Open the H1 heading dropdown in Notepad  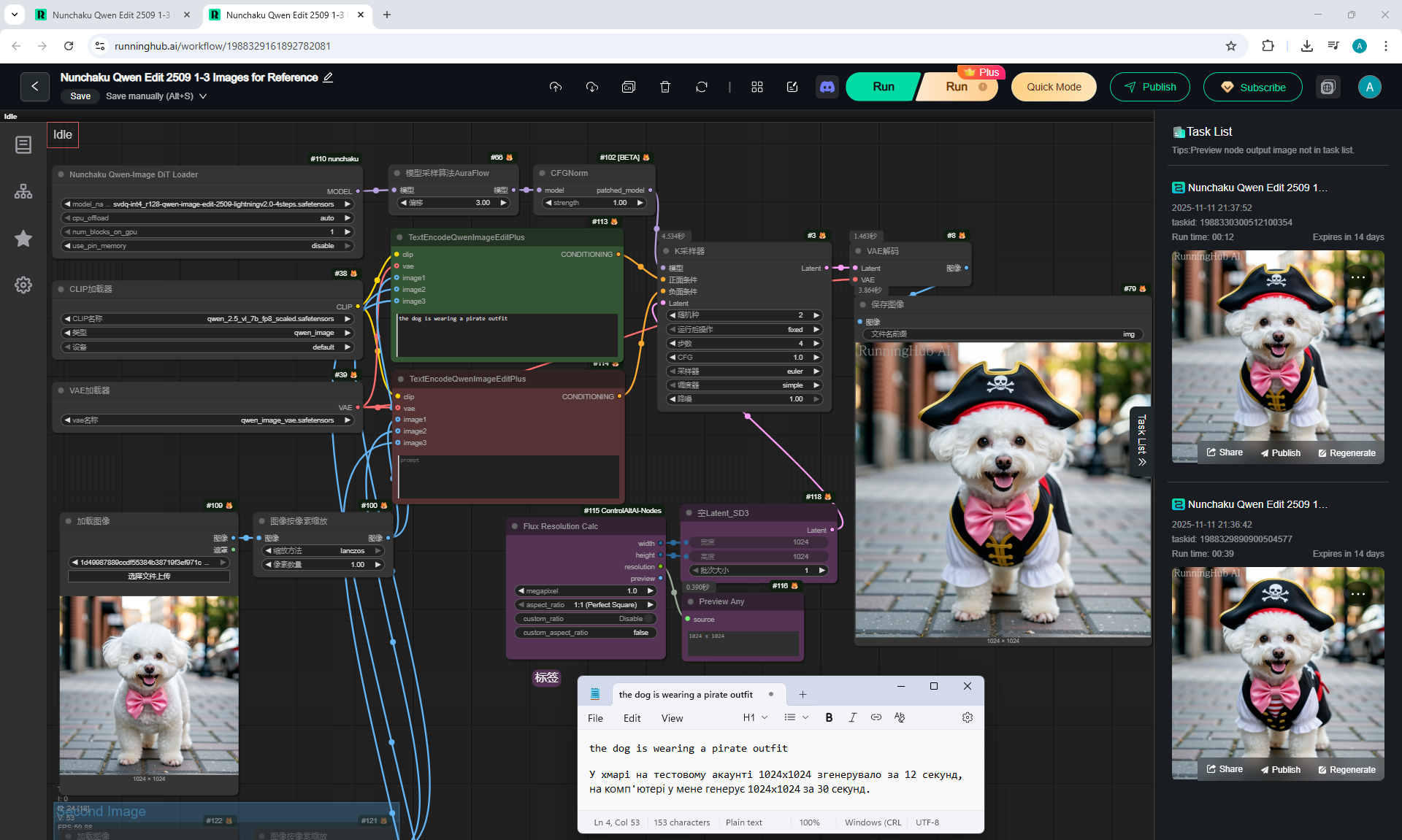[755, 717]
